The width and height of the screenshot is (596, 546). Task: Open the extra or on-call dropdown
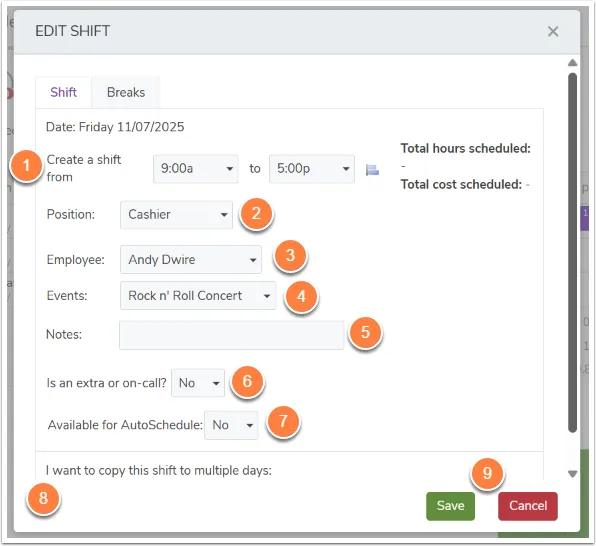coord(198,383)
